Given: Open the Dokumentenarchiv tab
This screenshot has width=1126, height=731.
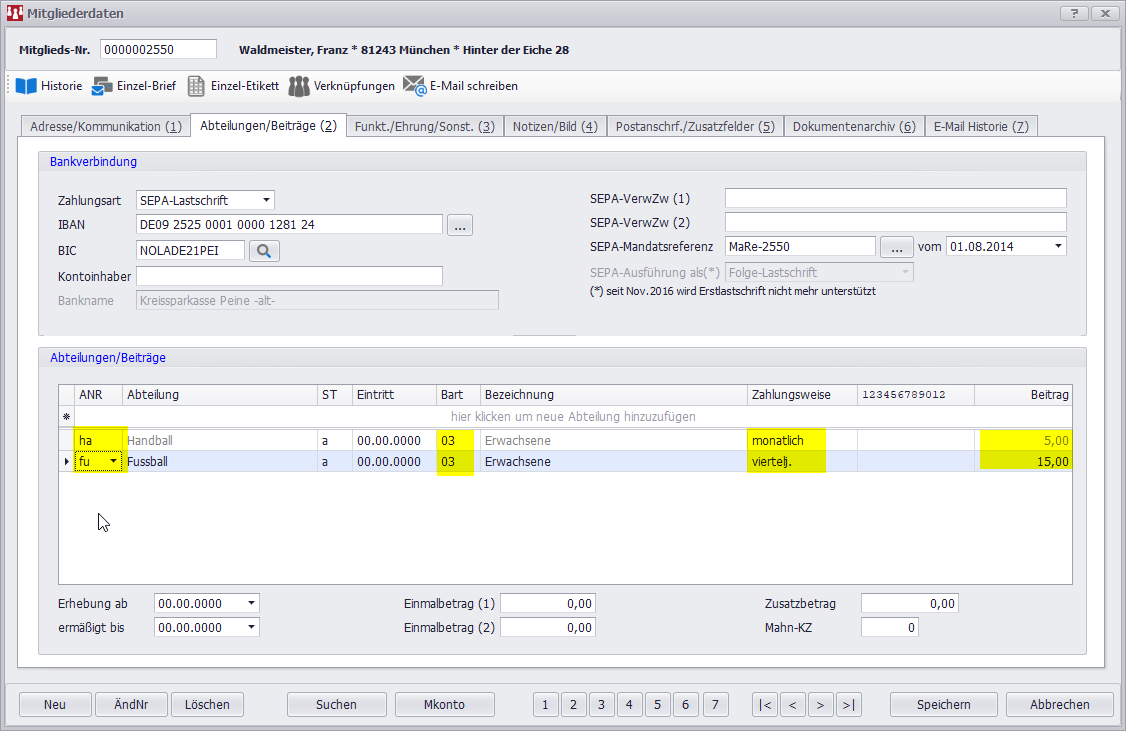Looking at the screenshot, I should [x=853, y=127].
